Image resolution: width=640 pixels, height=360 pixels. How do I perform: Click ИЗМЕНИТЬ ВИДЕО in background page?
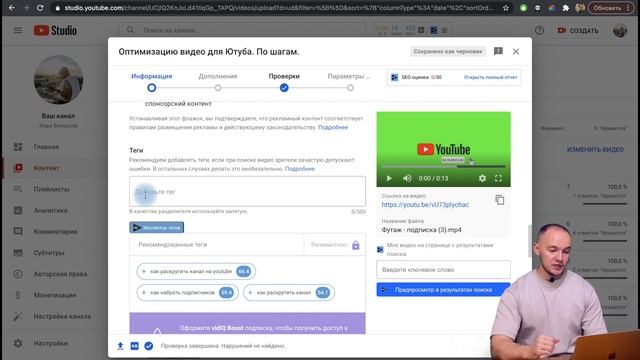click(x=595, y=150)
